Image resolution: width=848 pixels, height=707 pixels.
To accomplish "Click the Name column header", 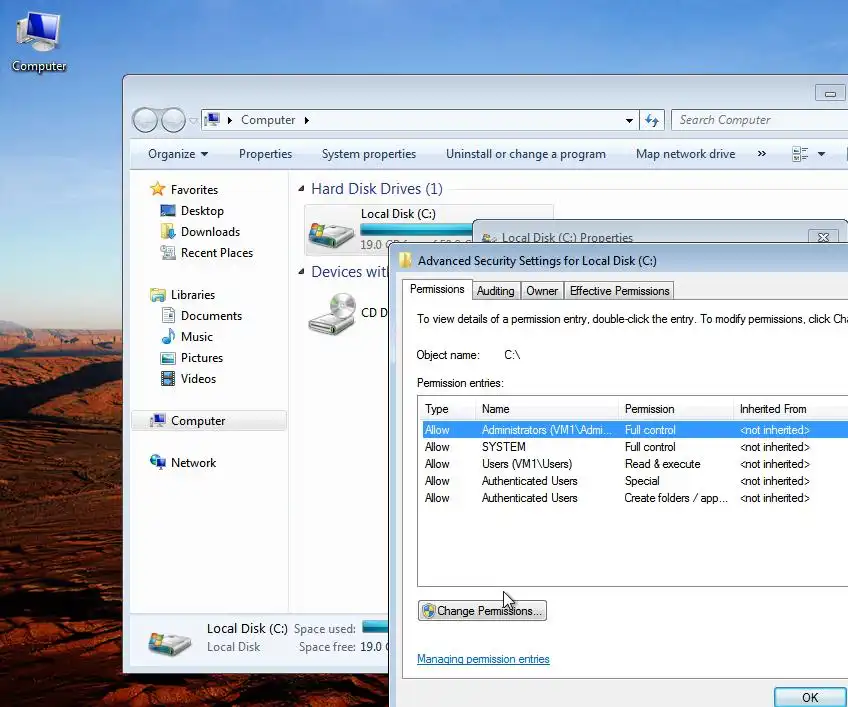I will tap(546, 409).
